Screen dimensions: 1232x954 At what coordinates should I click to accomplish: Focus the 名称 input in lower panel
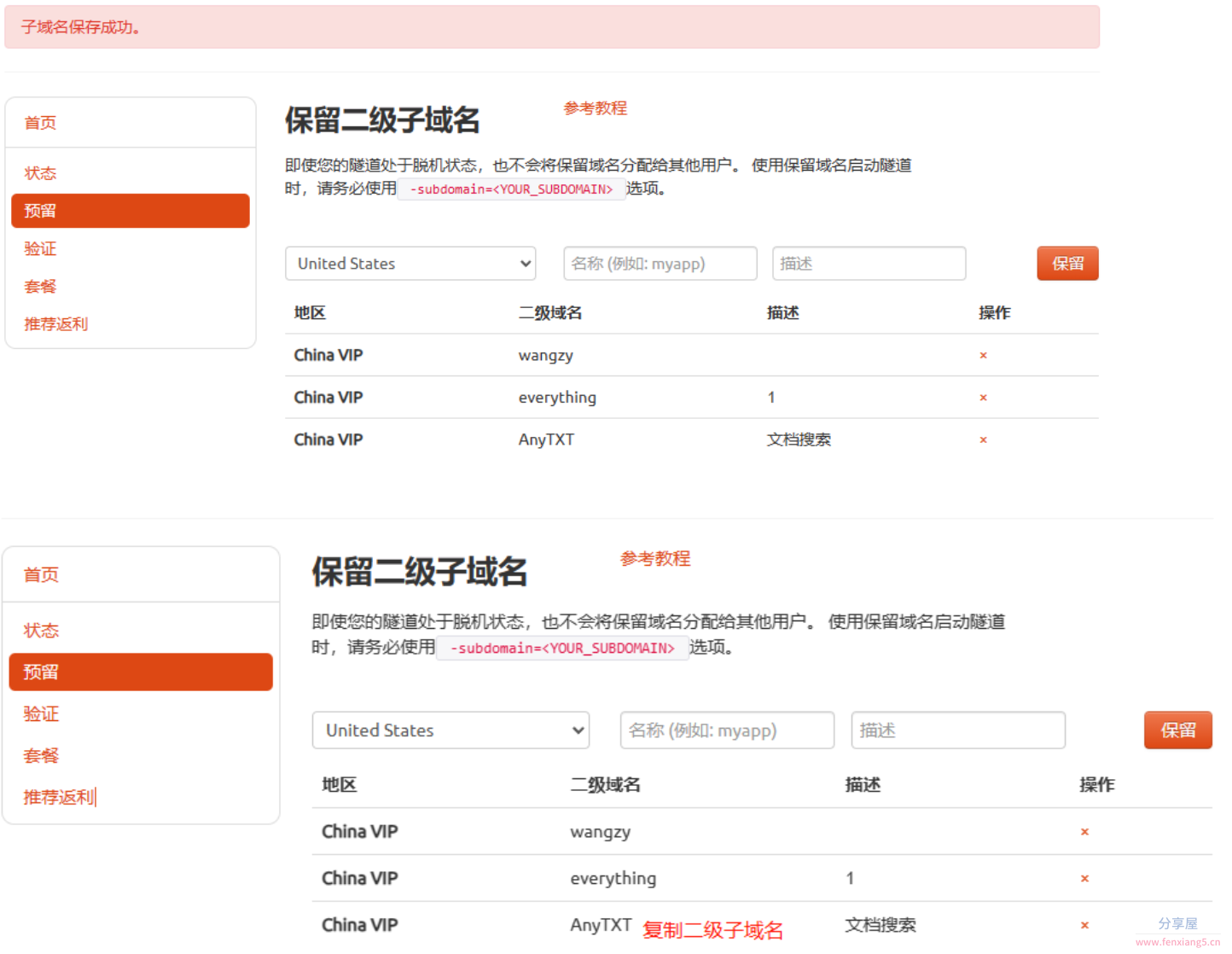(x=728, y=730)
